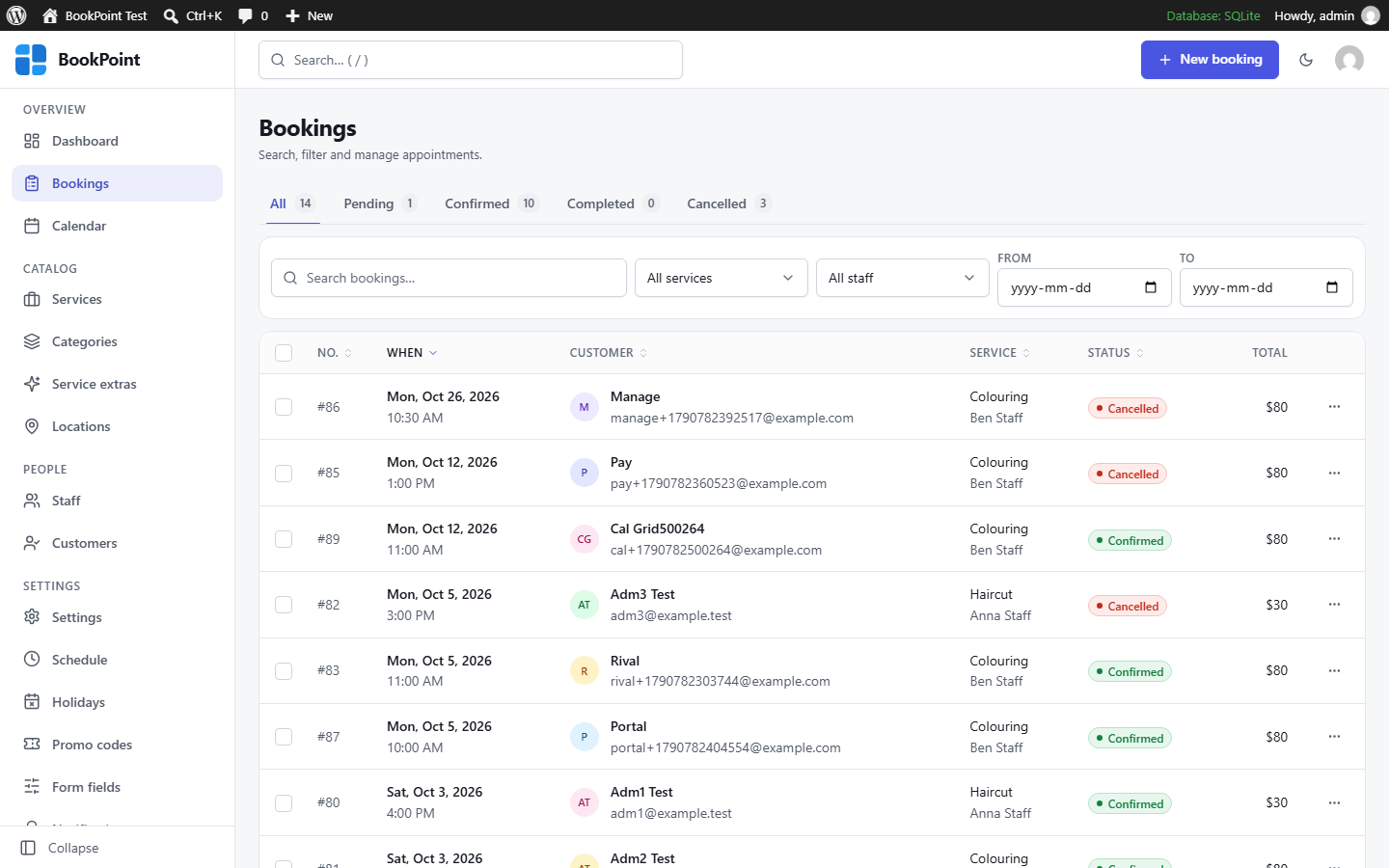This screenshot has width=1389, height=868.
Task: Select booking #82 checkbox
Action: [284, 605]
